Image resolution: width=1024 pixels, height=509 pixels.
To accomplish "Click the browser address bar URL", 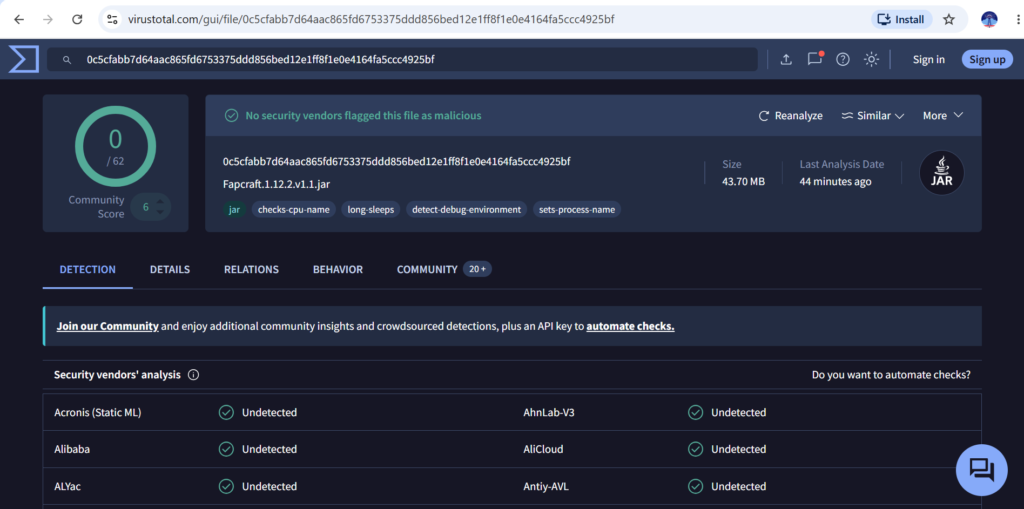I will (369, 20).
